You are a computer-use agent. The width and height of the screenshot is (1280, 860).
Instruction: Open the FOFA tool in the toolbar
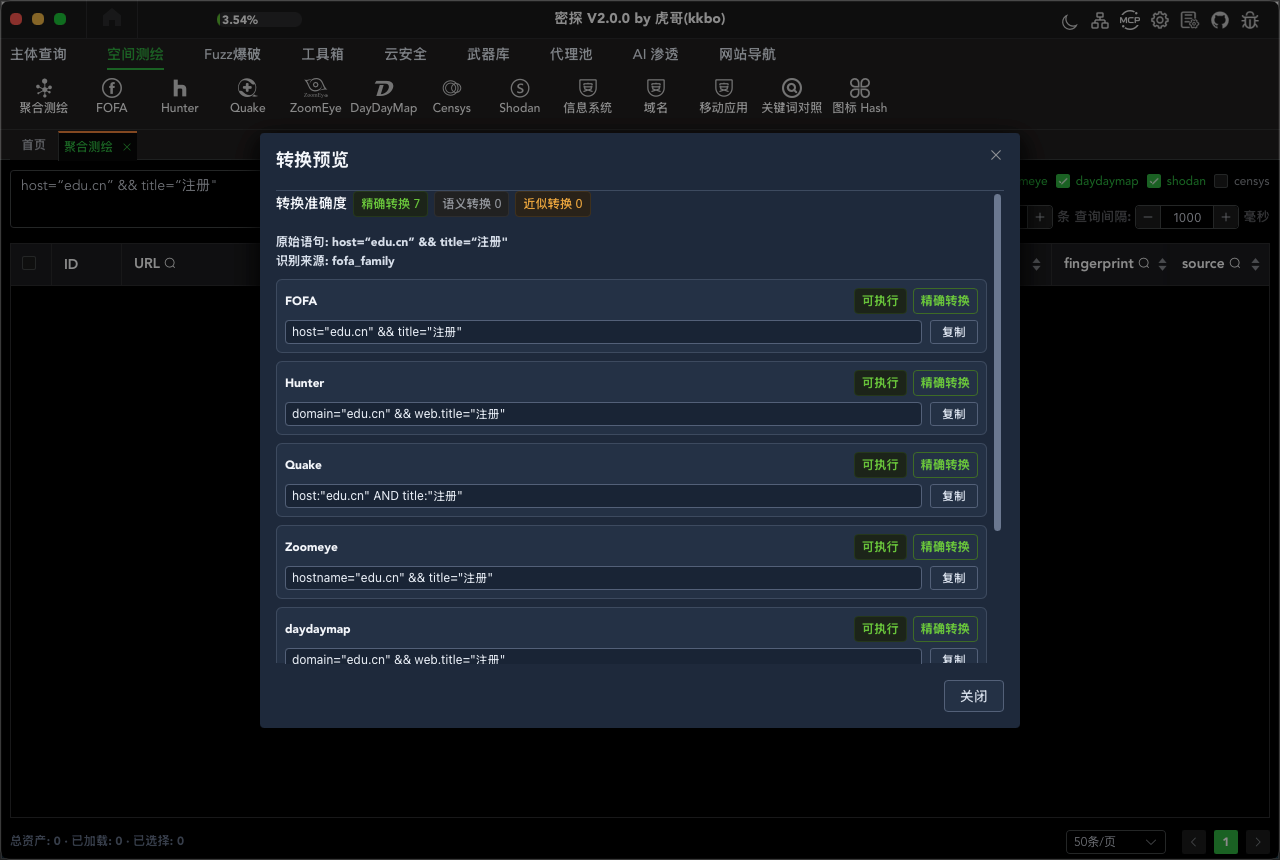(112, 96)
